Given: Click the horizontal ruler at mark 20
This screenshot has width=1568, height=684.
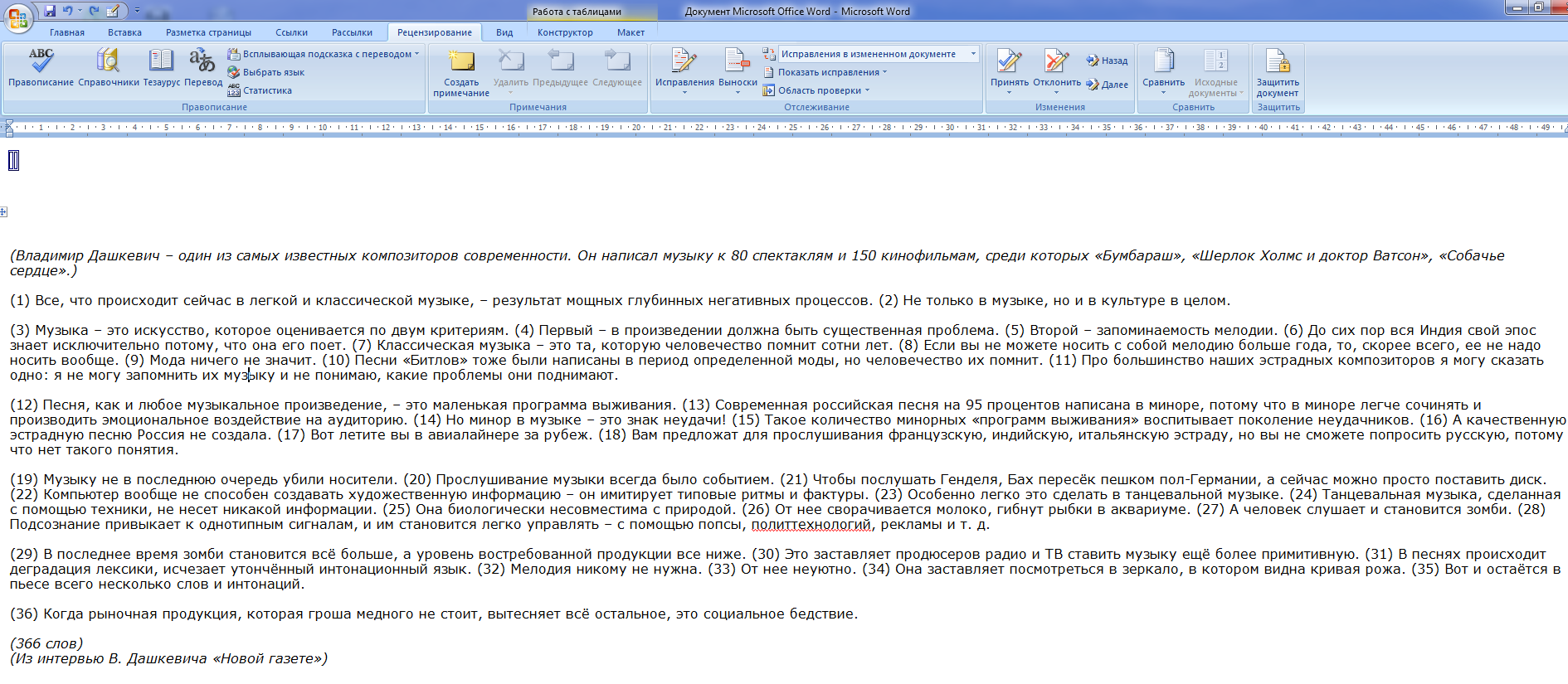Looking at the screenshot, I should [636, 128].
